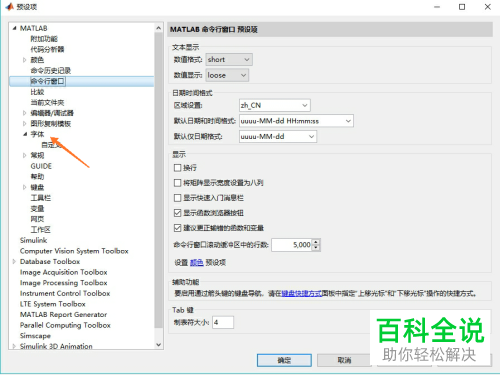Image resolution: width=500 pixels, height=375 pixels.
Task: Click the MATLAB logo in title bar
Action: (9, 7)
